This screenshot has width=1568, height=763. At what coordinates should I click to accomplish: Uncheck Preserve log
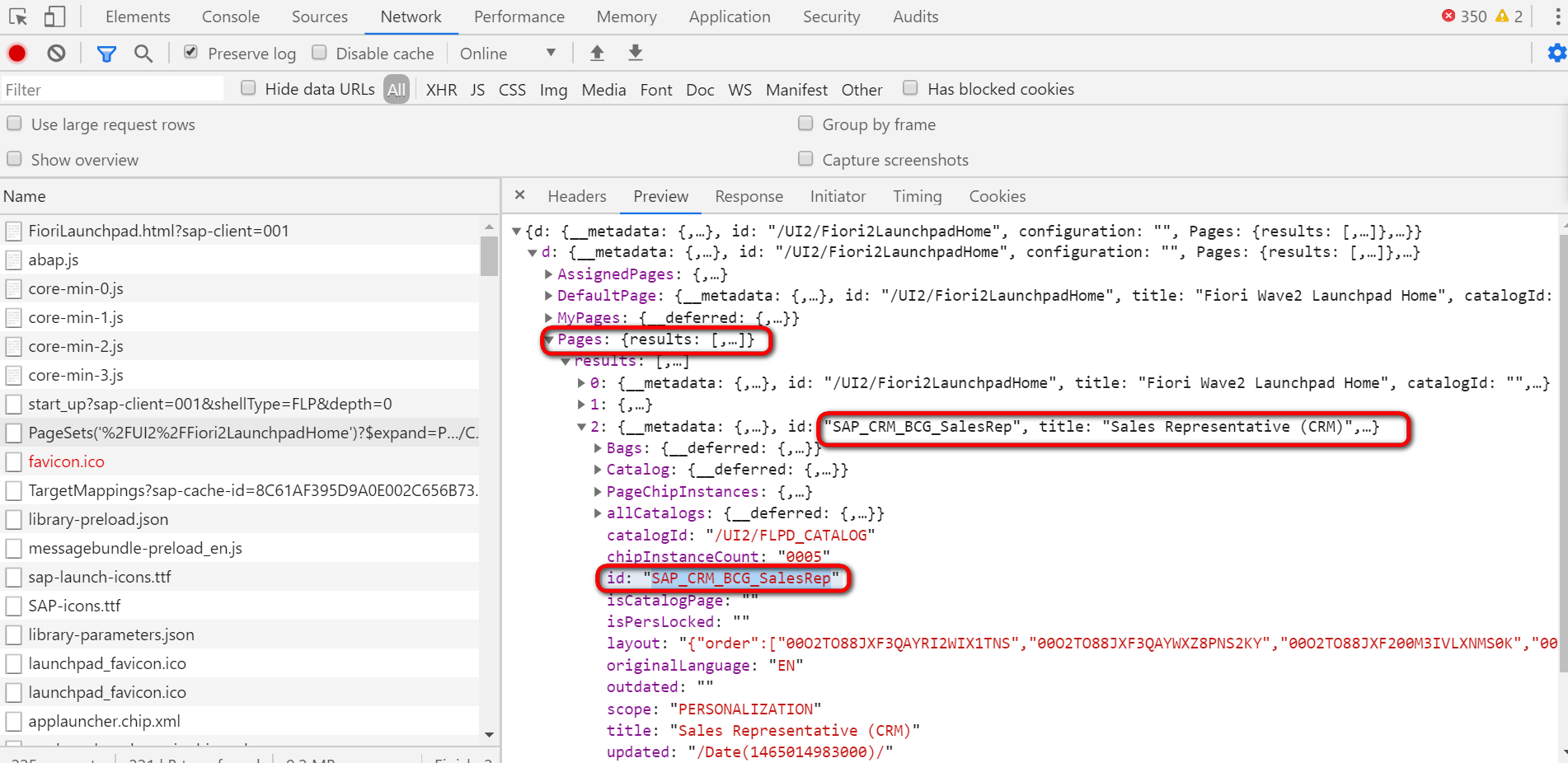click(x=190, y=52)
